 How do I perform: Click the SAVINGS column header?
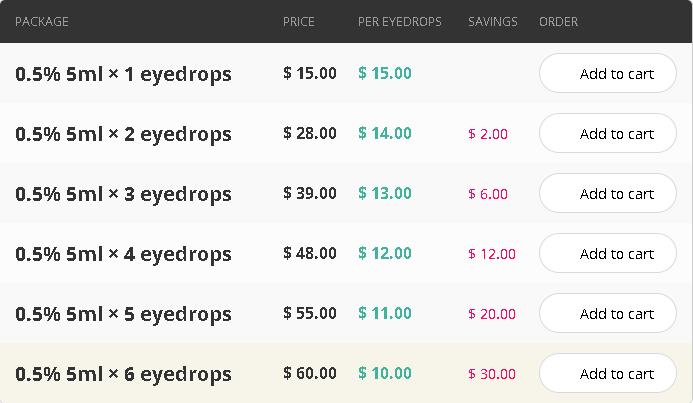click(x=493, y=22)
